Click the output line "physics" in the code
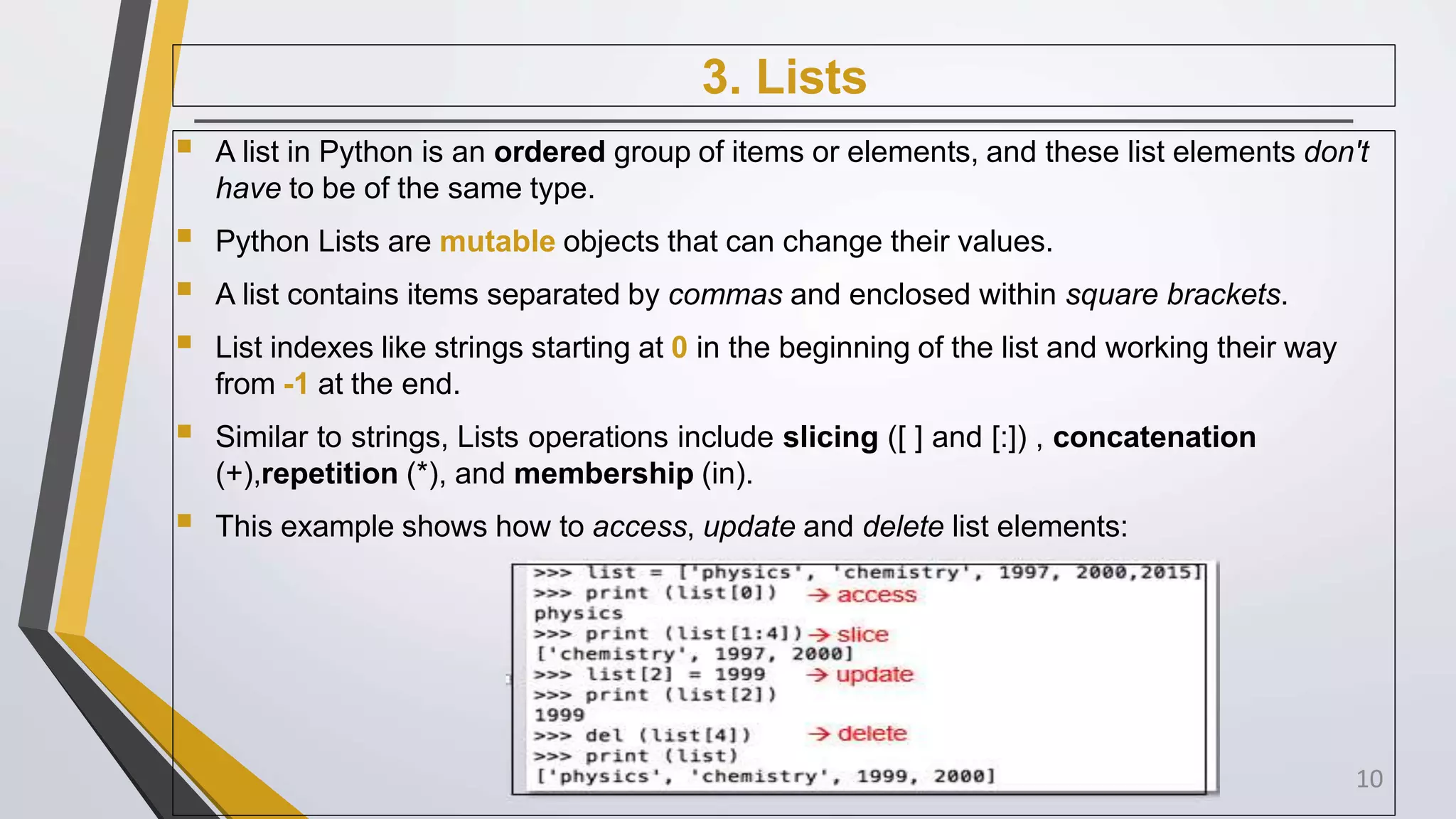This screenshot has width=1456, height=819. tap(578, 614)
